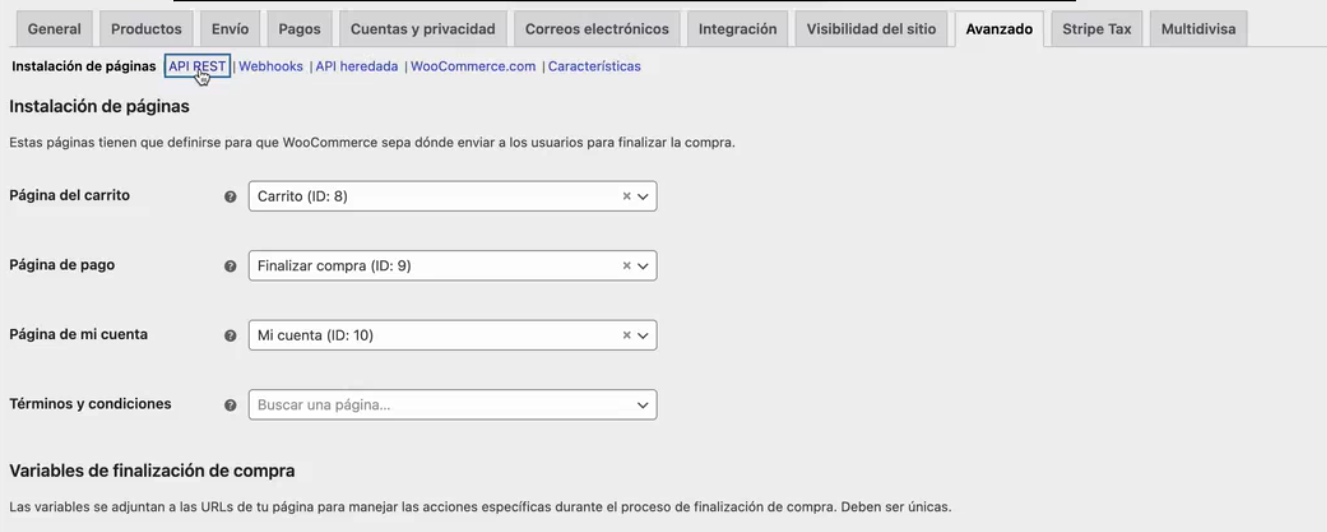1327x532 pixels.
Task: Switch to Cuentas y privacidad tab
Action: pos(423,29)
